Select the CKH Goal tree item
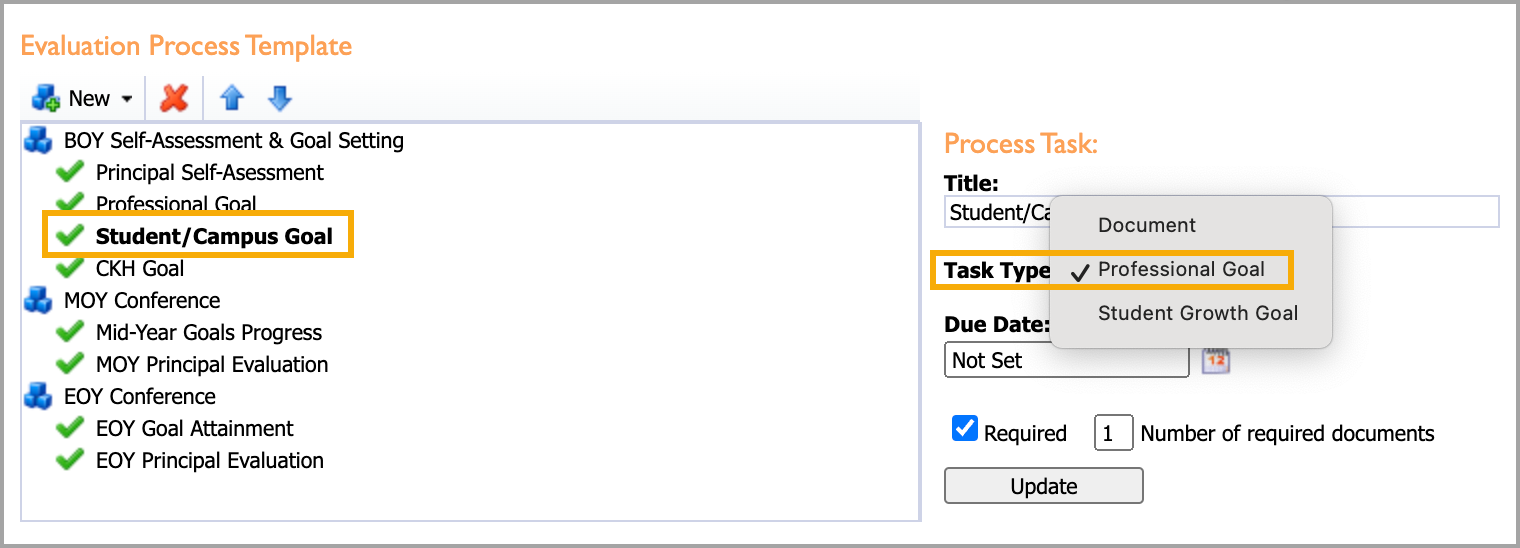This screenshot has height=548, width=1520. (140, 268)
